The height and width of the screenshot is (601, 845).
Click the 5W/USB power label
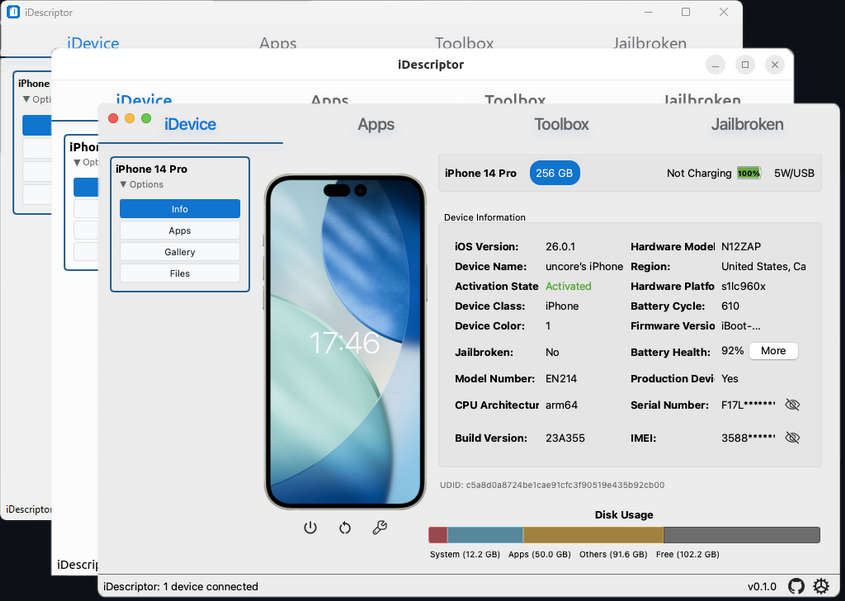pos(794,173)
